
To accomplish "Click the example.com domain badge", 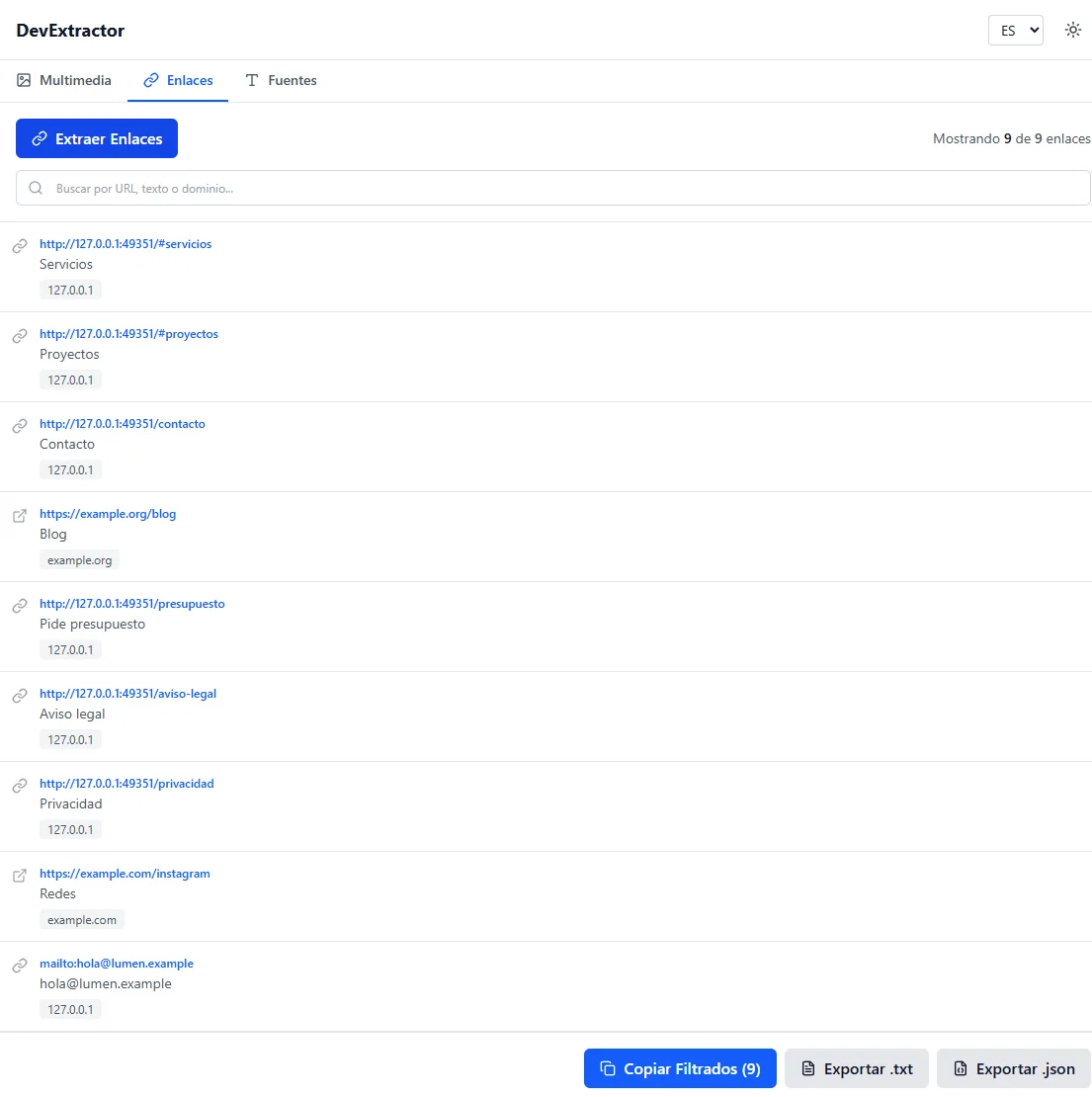I will point(82,919).
